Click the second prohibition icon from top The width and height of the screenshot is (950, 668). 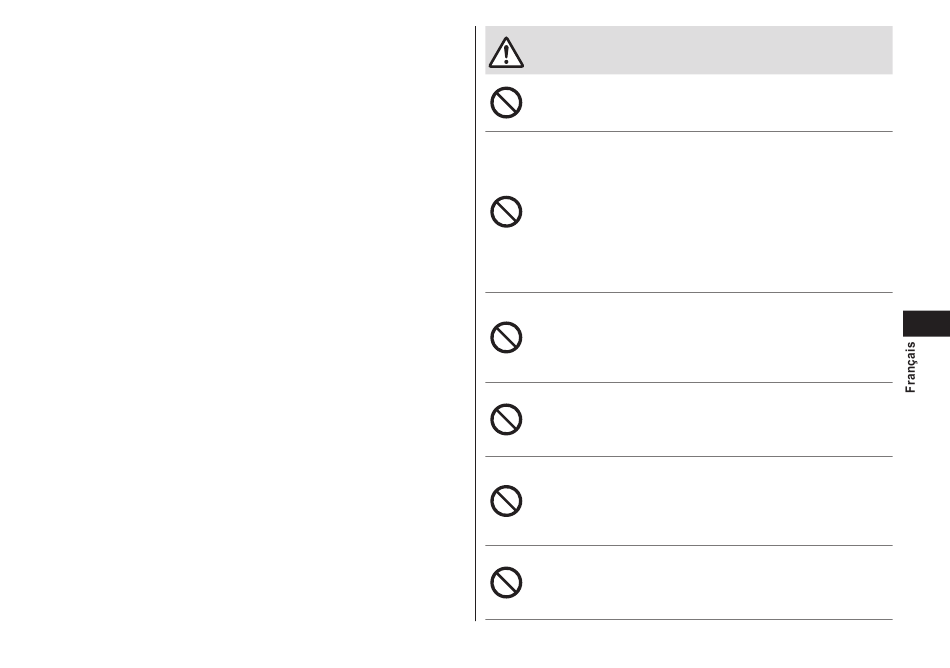click(506, 212)
